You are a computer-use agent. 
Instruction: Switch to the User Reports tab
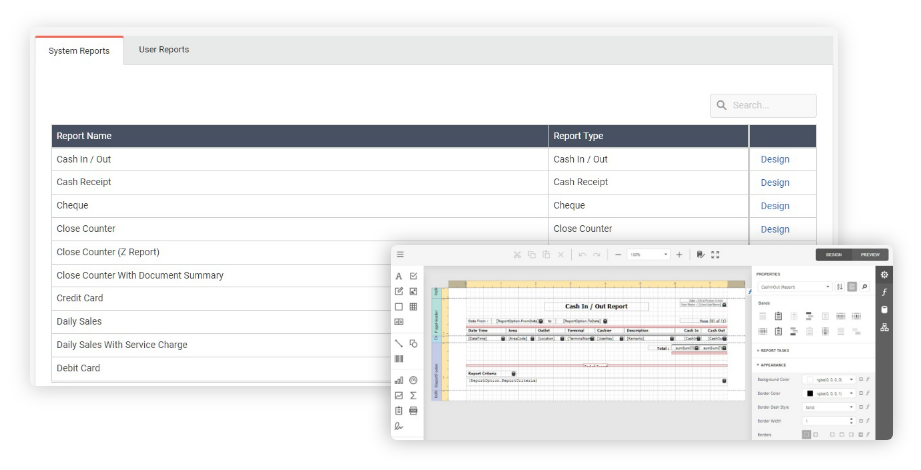[x=164, y=50]
